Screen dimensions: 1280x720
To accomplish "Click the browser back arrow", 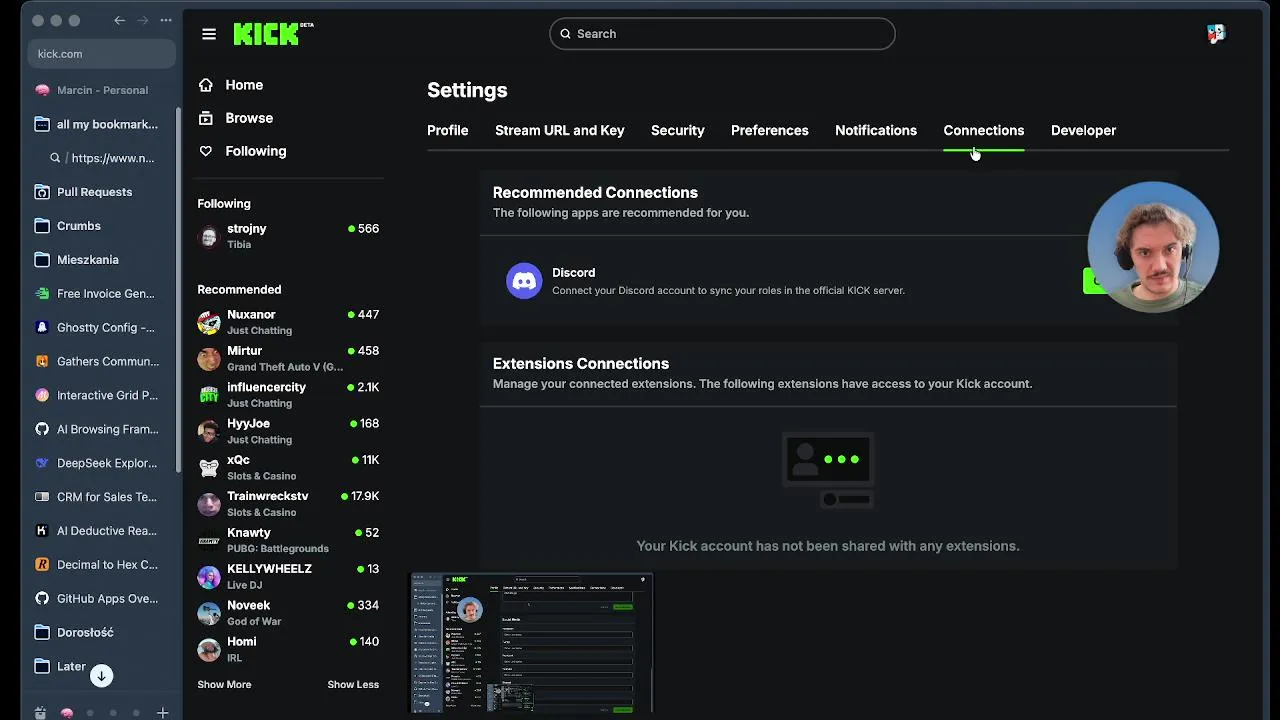I will [120, 20].
